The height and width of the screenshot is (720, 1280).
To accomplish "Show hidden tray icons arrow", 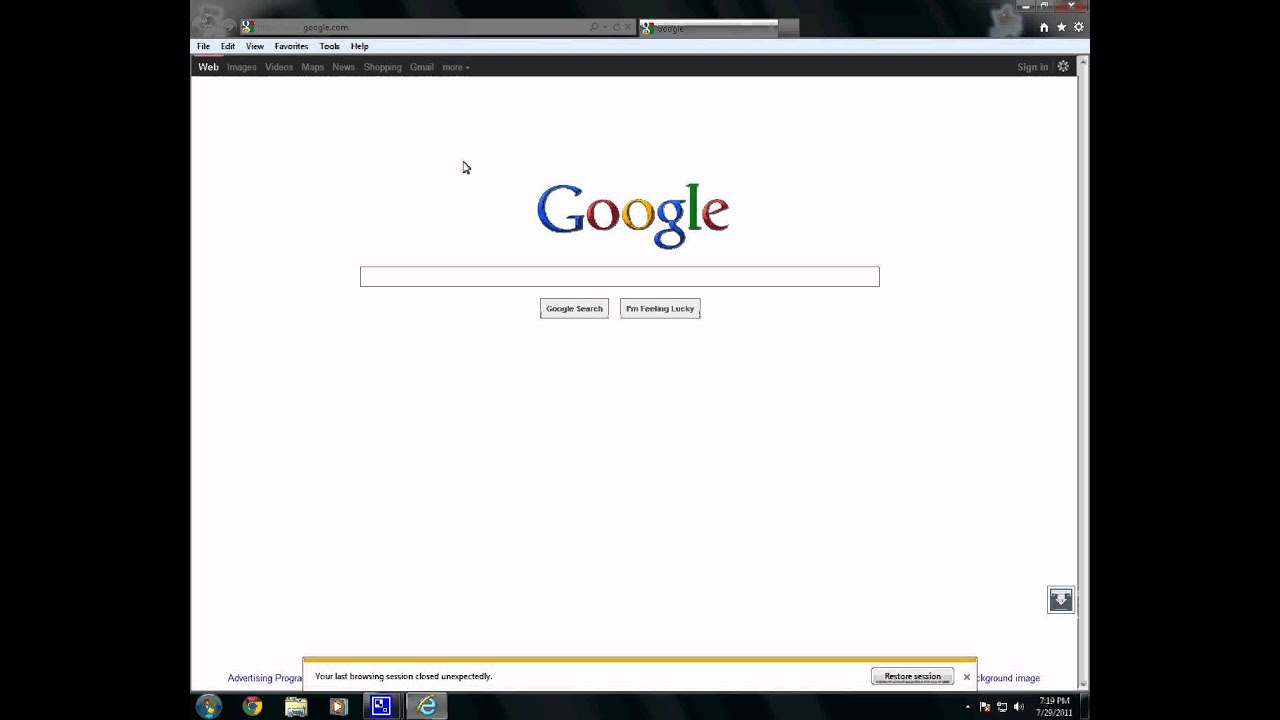I will pos(967,707).
